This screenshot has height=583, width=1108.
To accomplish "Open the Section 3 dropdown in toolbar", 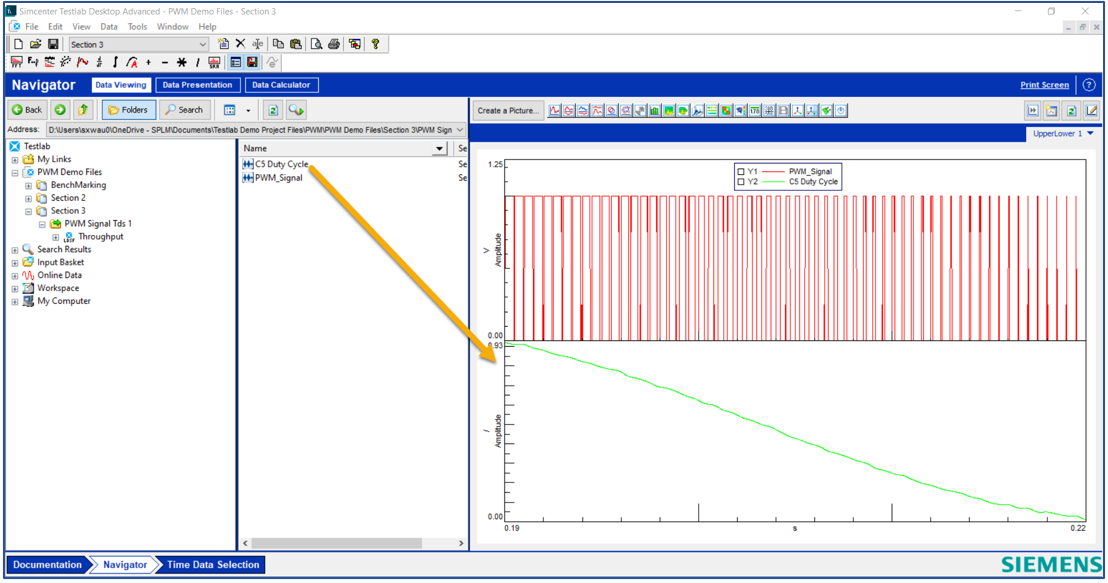I will click(202, 44).
